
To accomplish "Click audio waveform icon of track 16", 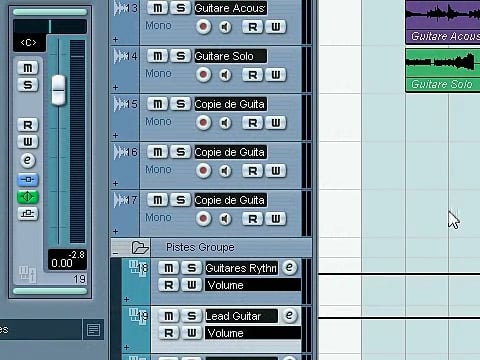I will point(119,152).
